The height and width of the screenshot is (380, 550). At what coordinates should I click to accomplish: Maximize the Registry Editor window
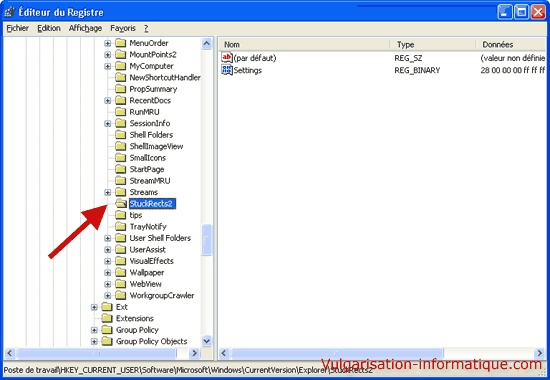(521, 12)
